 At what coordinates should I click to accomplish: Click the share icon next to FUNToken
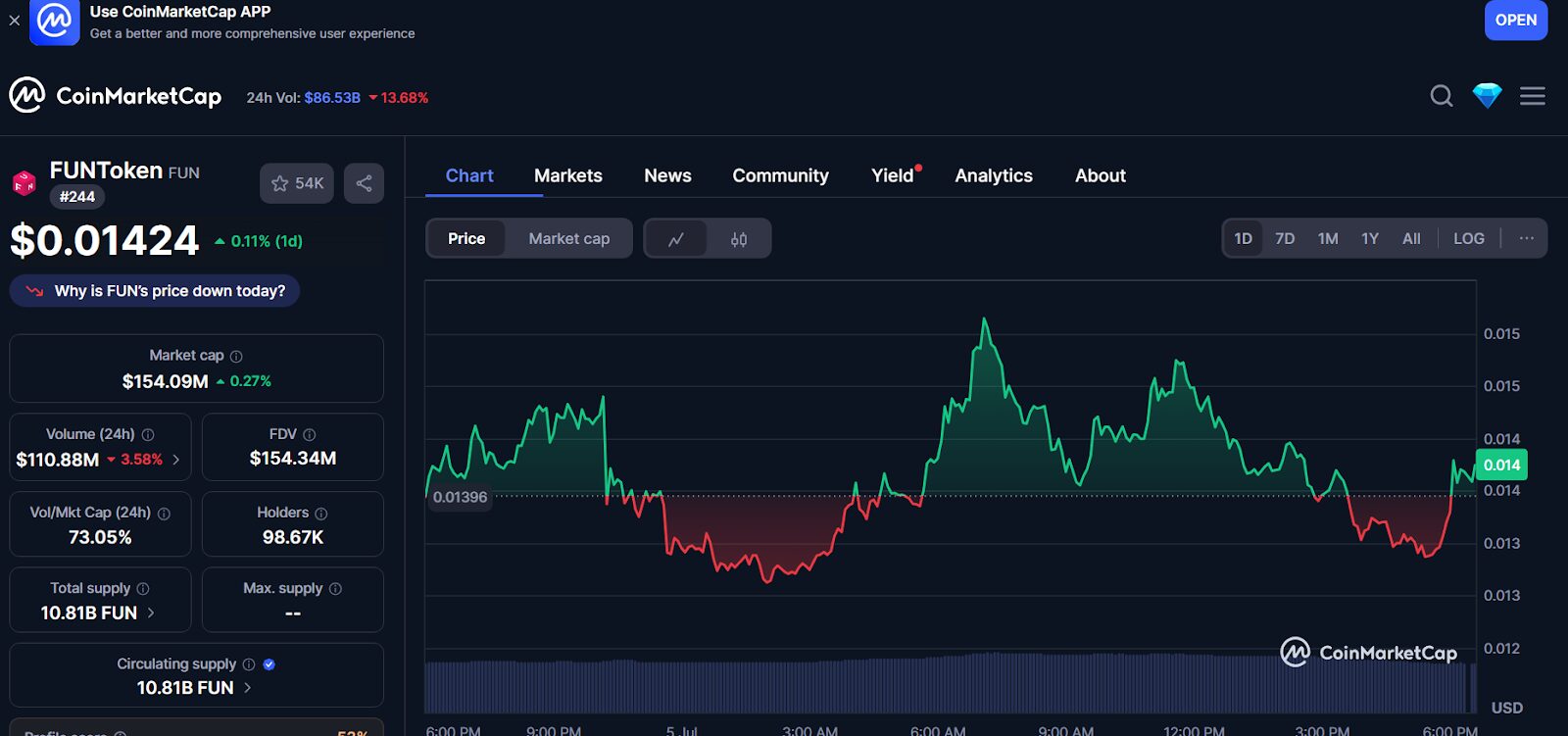coord(364,183)
